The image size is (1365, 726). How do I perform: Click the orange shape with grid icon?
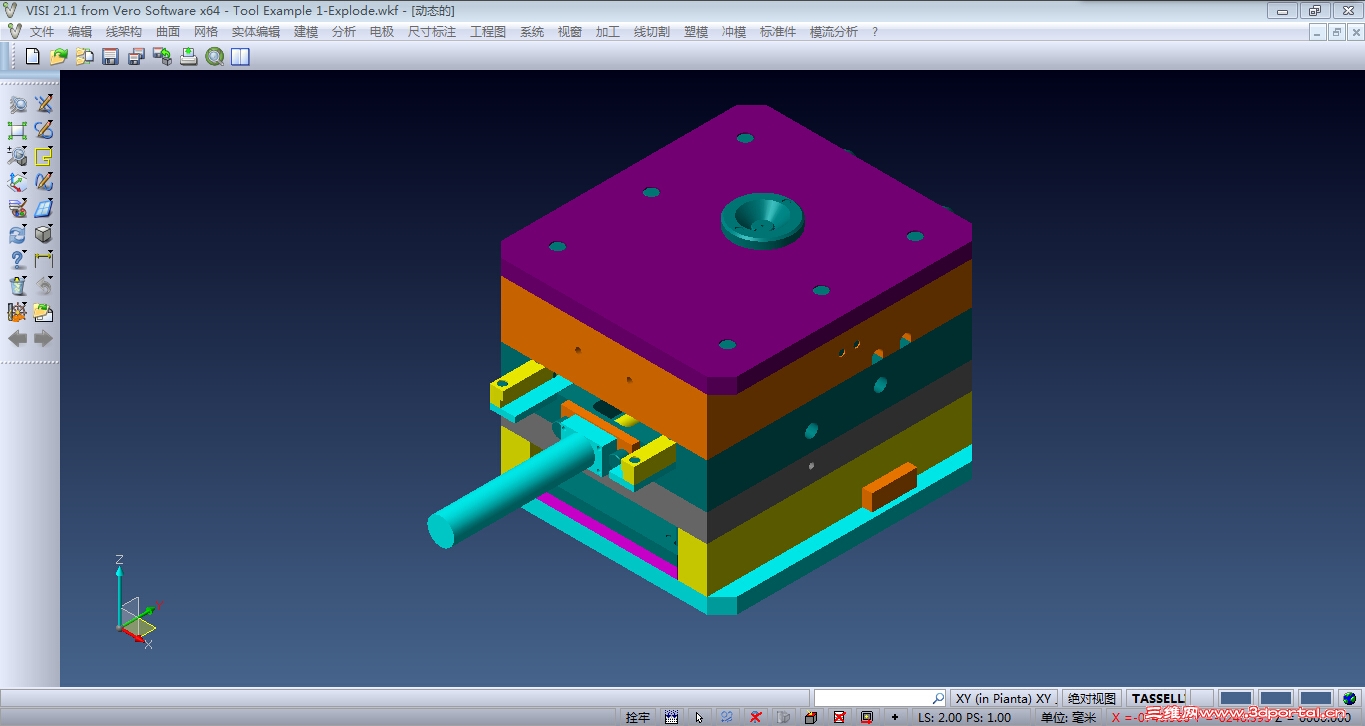coord(18,312)
